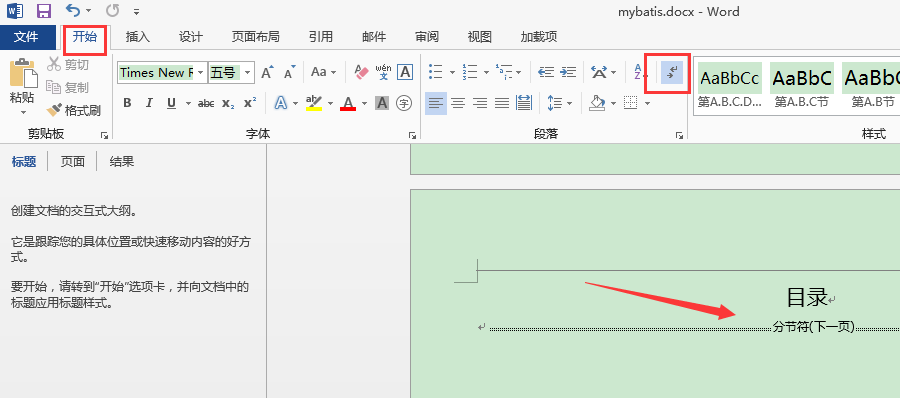Image resolution: width=900 pixels, height=398 pixels.
Task: Click the enclosed character 字 icon
Action: (x=405, y=103)
